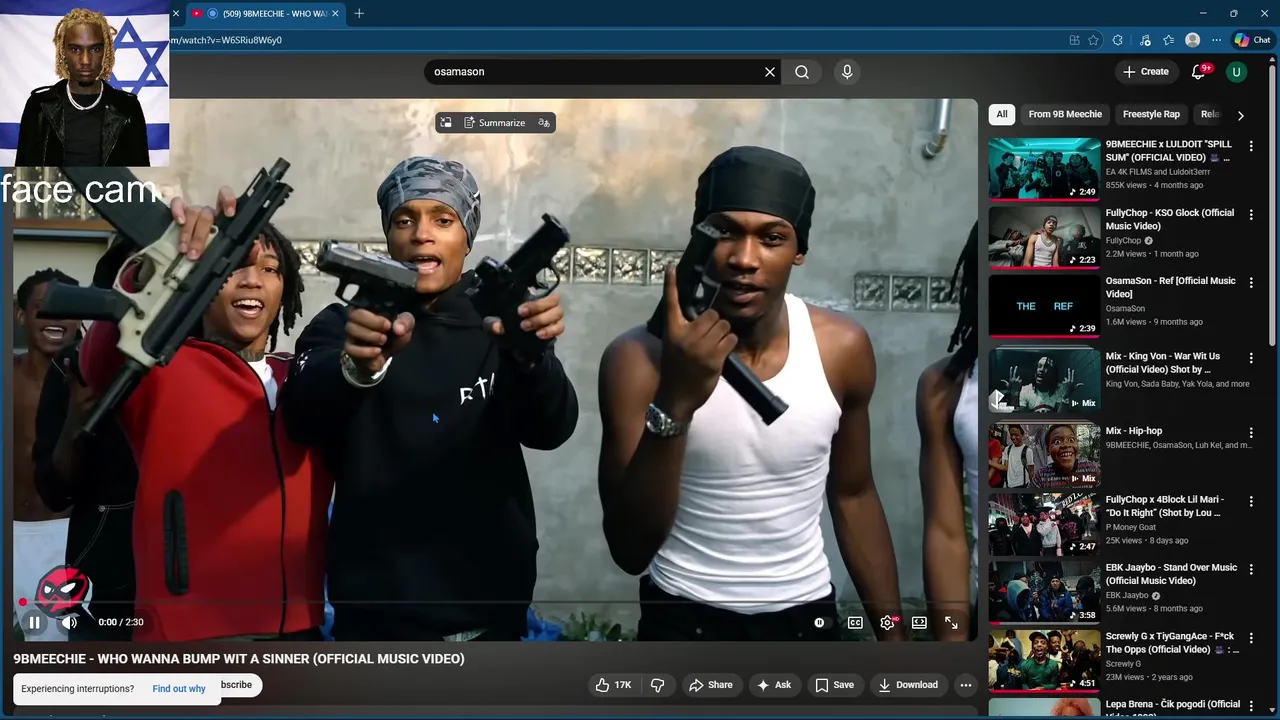Clear the search box with the X icon
The height and width of the screenshot is (720, 1280).
pos(770,72)
